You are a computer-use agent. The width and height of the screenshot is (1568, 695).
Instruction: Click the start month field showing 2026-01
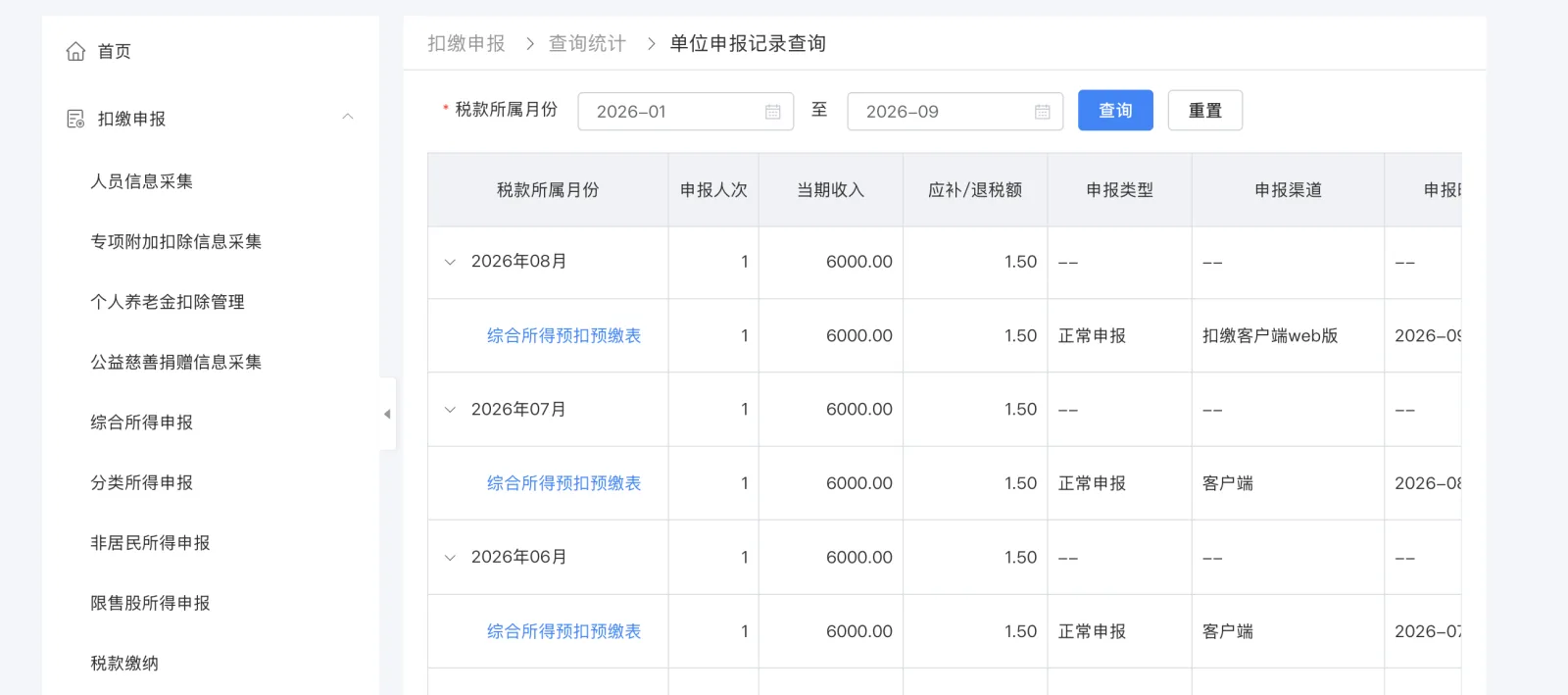point(686,112)
